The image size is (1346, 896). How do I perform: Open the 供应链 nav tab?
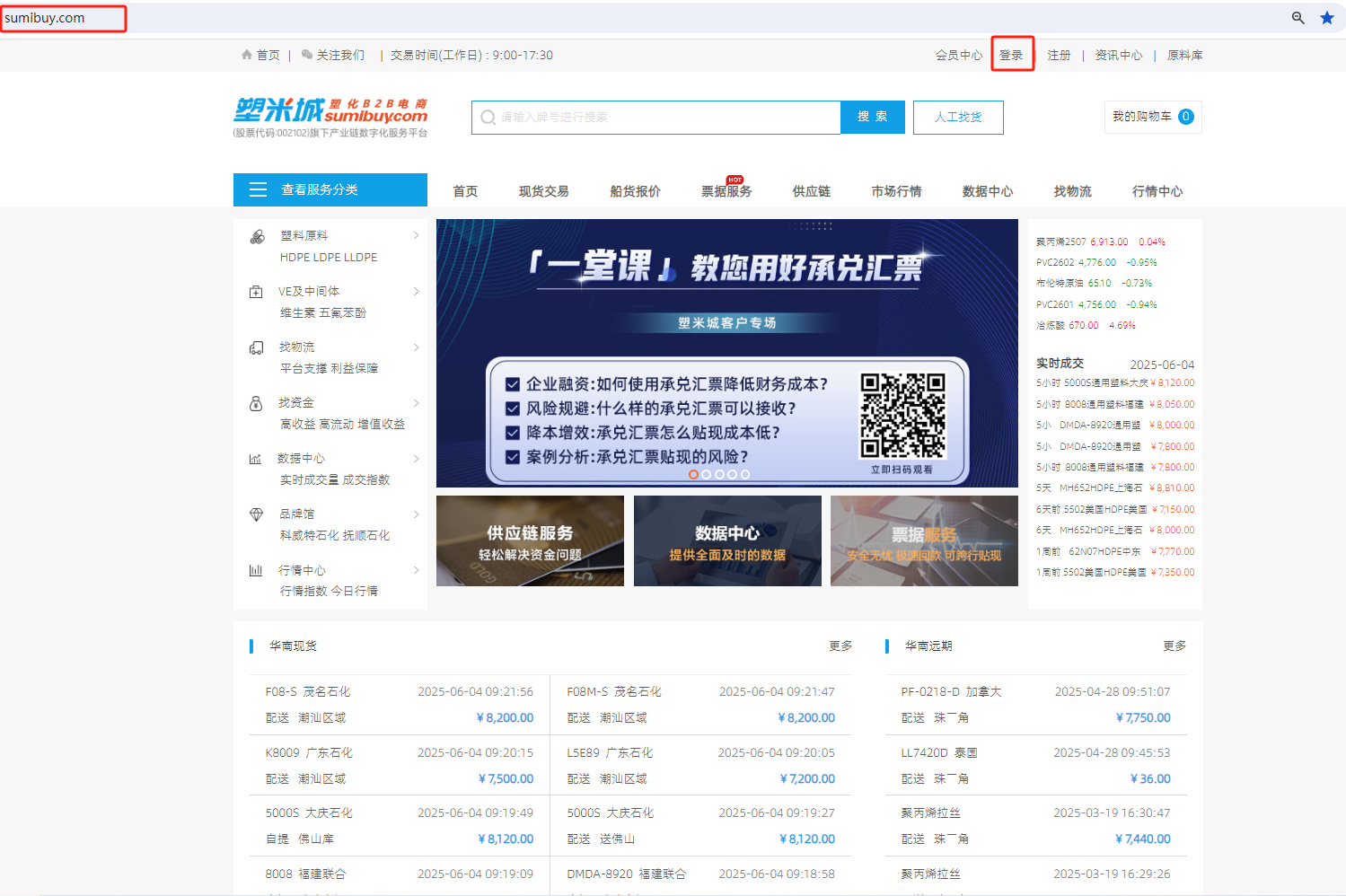pos(812,191)
